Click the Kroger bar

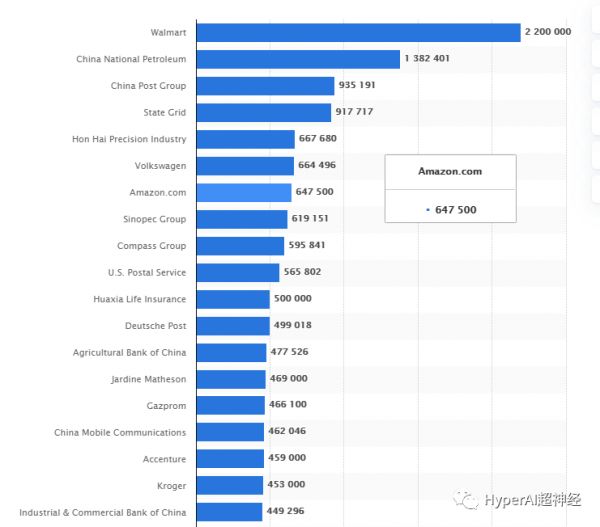(x=230, y=485)
